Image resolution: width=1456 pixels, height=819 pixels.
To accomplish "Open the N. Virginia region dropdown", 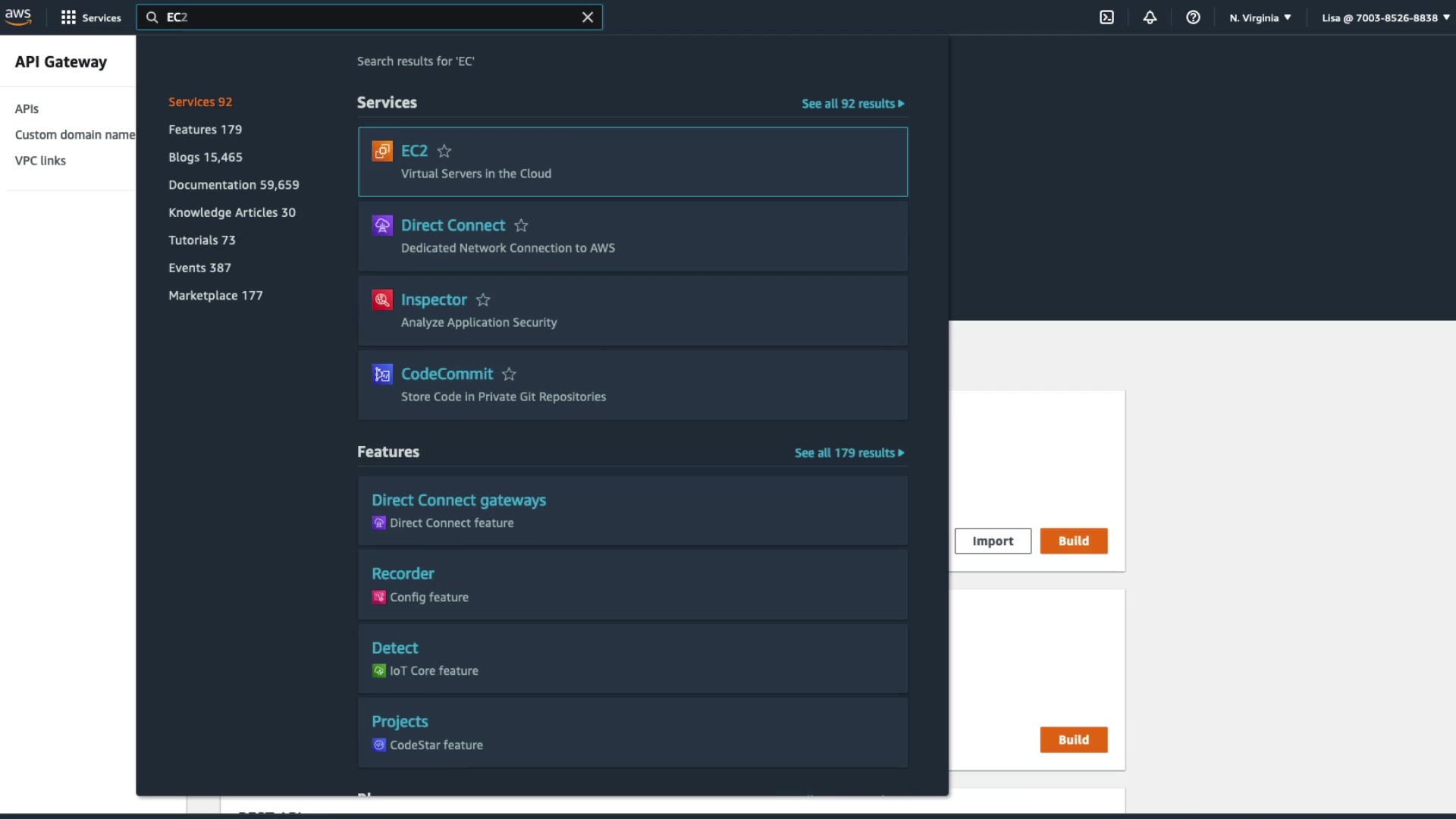I will (1260, 17).
